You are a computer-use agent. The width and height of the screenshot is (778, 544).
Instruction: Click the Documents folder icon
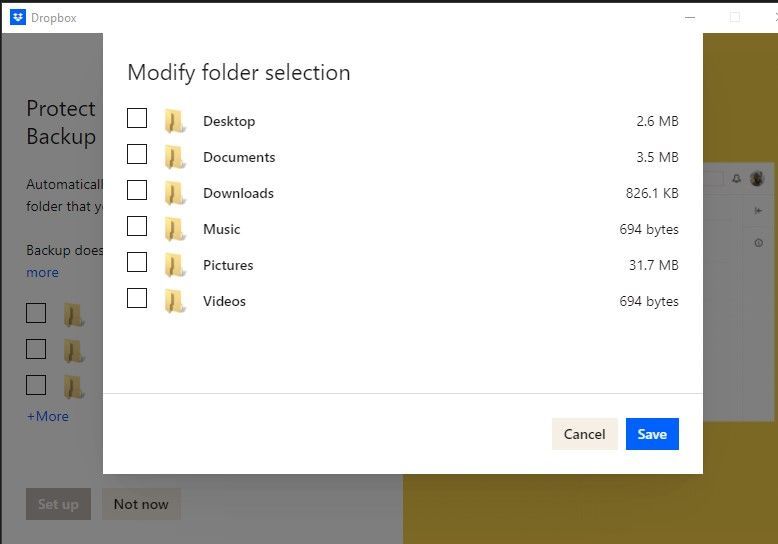pos(175,157)
